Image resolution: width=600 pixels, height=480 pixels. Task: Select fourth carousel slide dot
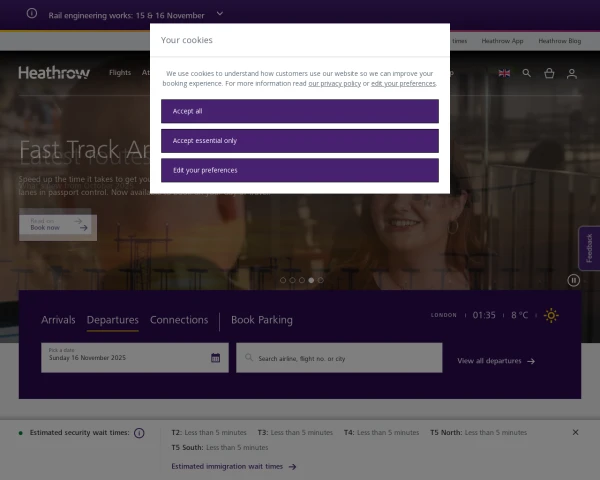(311, 280)
